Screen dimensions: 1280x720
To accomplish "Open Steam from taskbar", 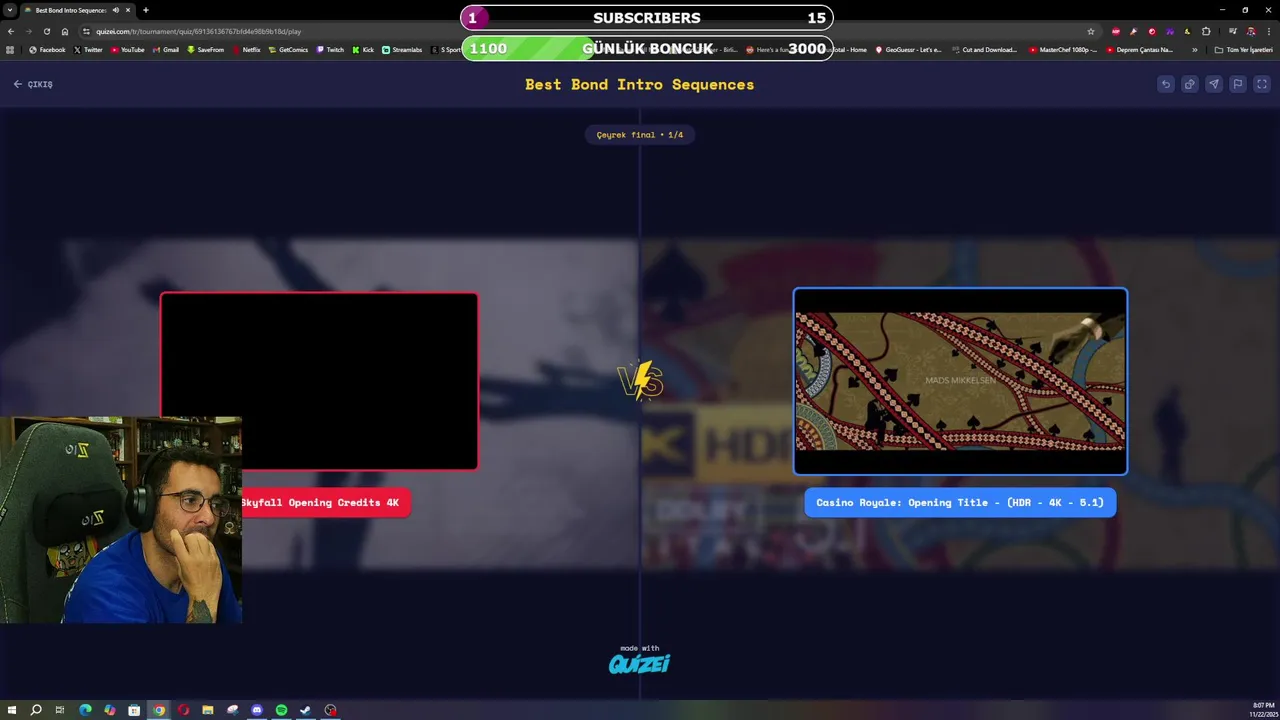I will point(306,710).
